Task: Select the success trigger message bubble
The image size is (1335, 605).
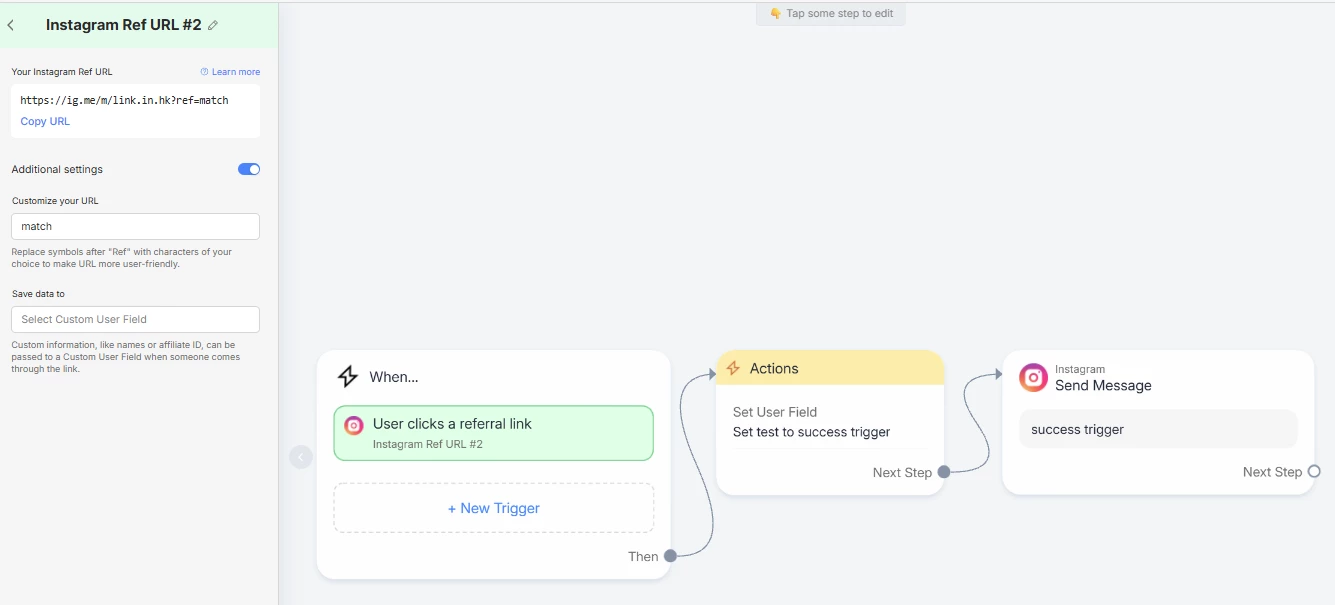Action: coord(1158,429)
